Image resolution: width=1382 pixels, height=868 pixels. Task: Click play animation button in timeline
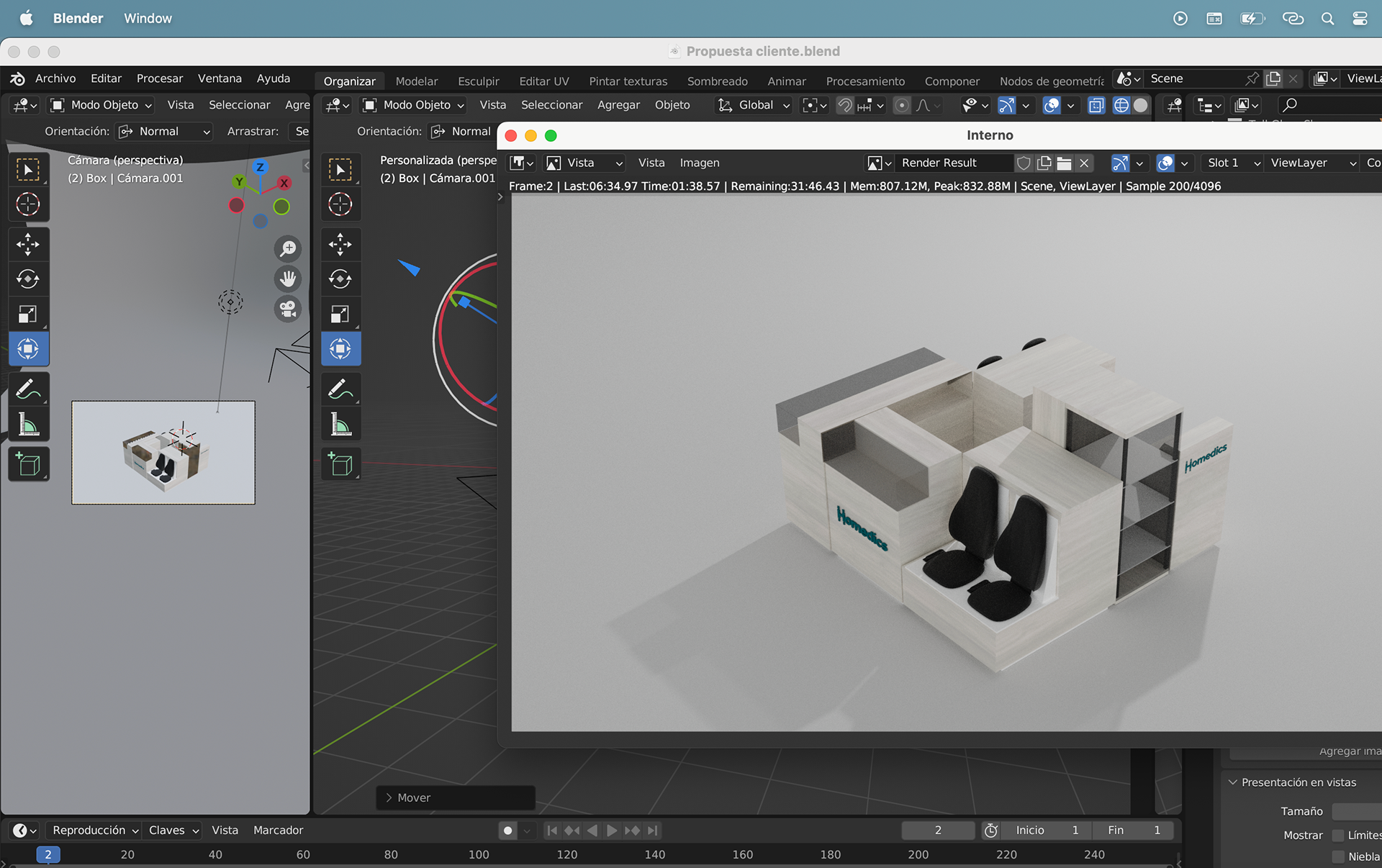[612, 831]
